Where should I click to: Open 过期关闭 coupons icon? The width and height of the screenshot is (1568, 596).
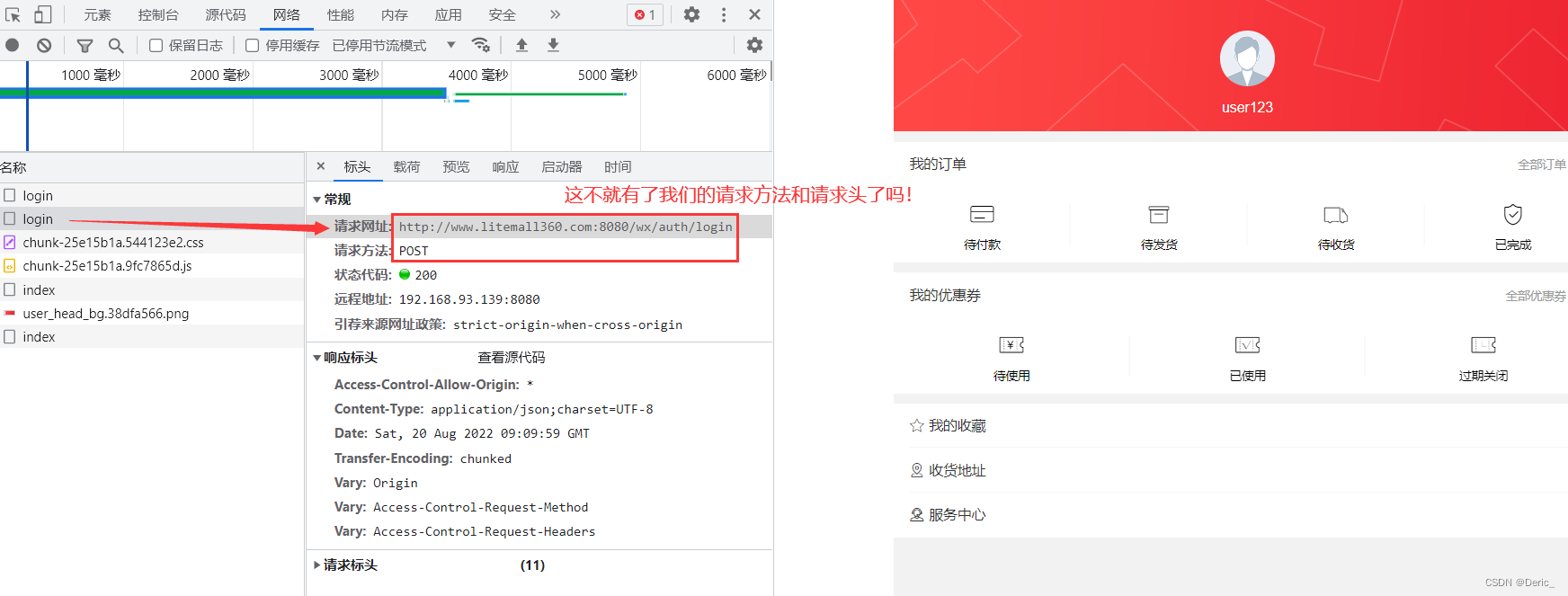(x=1483, y=345)
